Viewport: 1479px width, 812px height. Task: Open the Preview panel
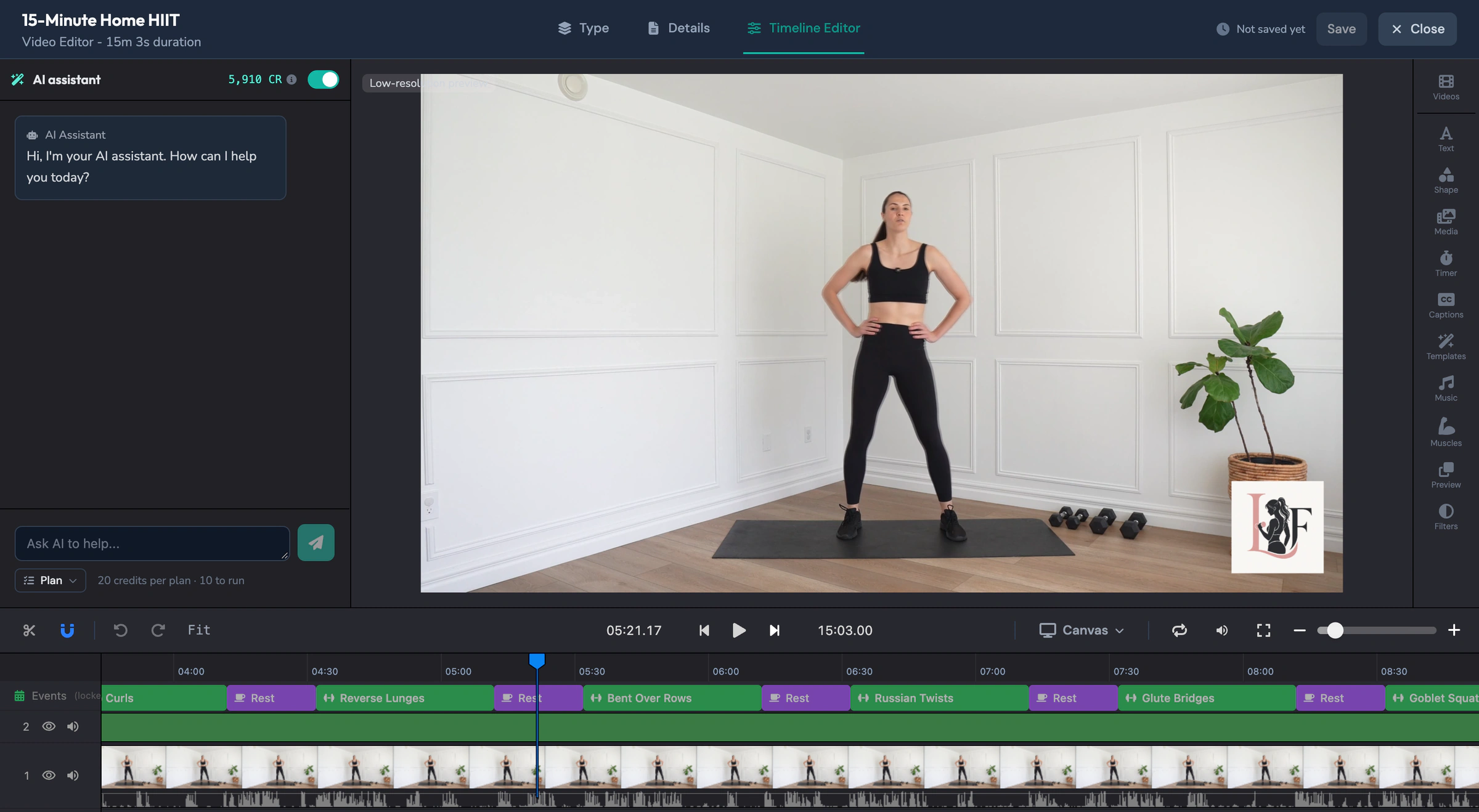(x=1446, y=476)
